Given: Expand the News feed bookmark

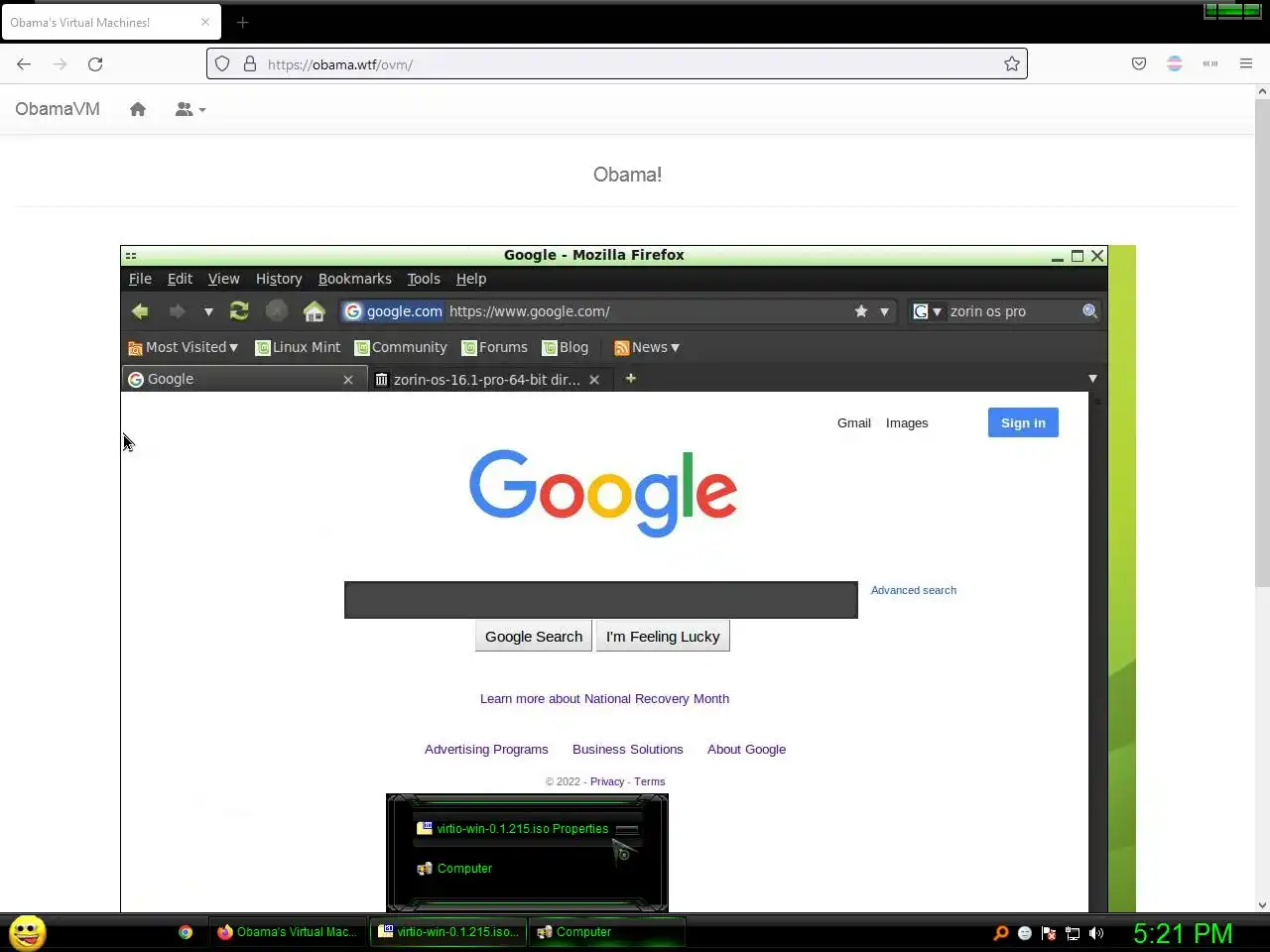Looking at the screenshot, I should (647, 347).
